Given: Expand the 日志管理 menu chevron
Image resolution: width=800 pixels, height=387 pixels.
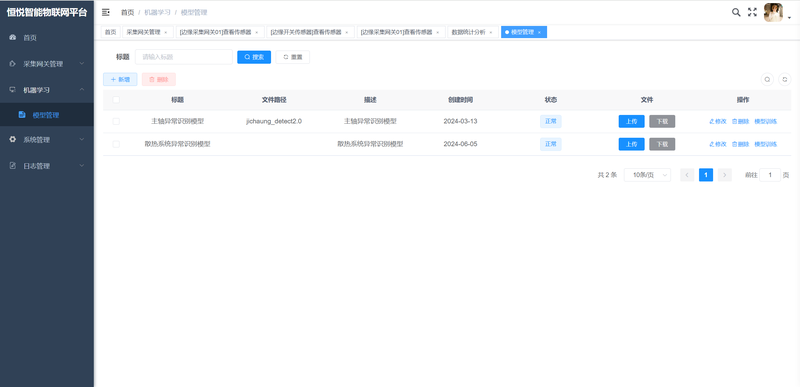Looking at the screenshot, I should [82, 166].
